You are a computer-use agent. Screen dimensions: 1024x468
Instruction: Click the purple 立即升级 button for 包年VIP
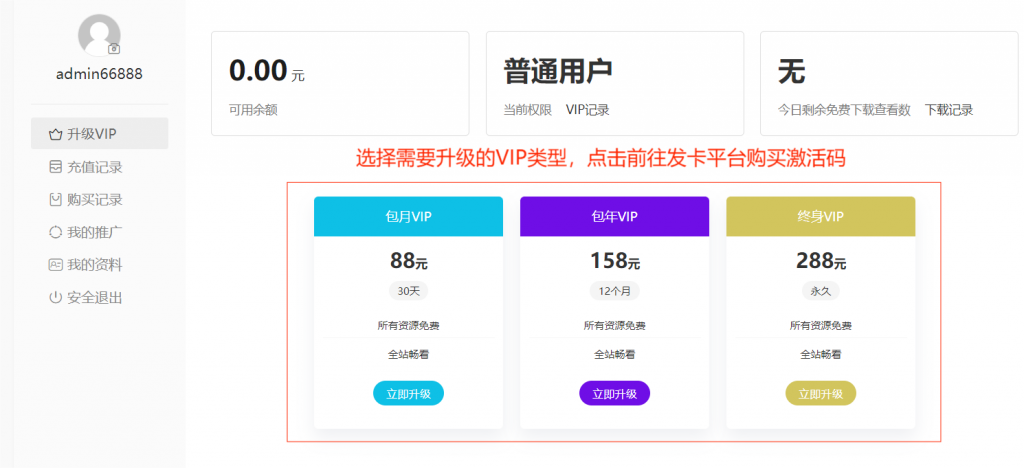coord(615,394)
